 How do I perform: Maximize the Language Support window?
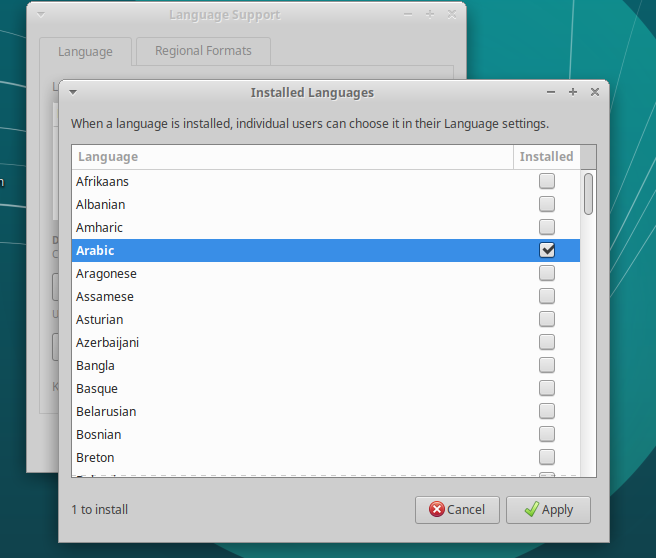[430, 15]
